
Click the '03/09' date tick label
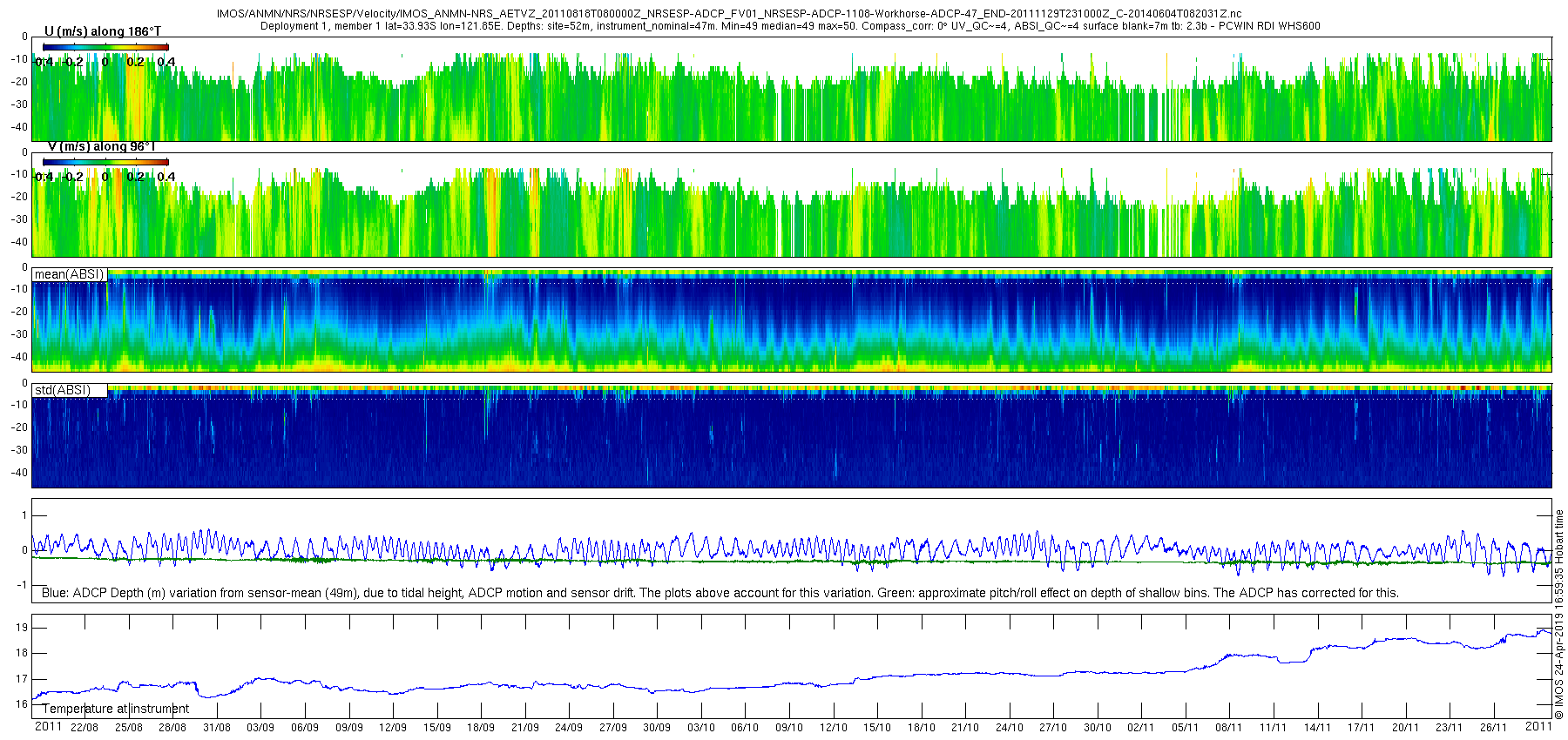coord(260,728)
